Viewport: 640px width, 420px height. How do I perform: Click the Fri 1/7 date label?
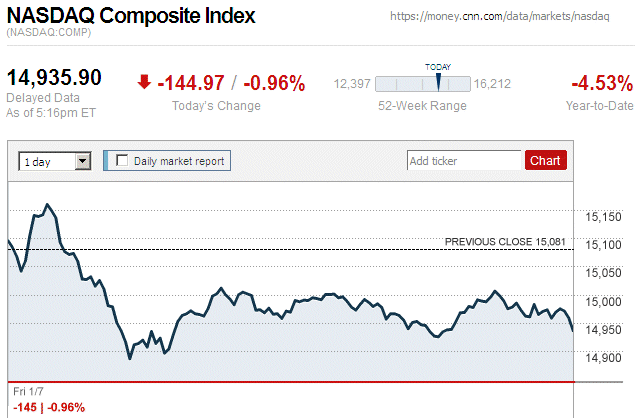click(30, 390)
